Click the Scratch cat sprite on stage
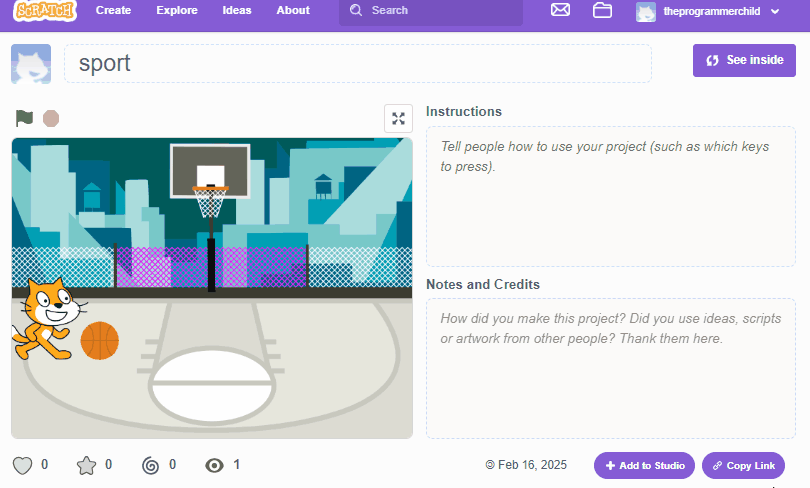The height and width of the screenshot is (488, 810). 49,319
